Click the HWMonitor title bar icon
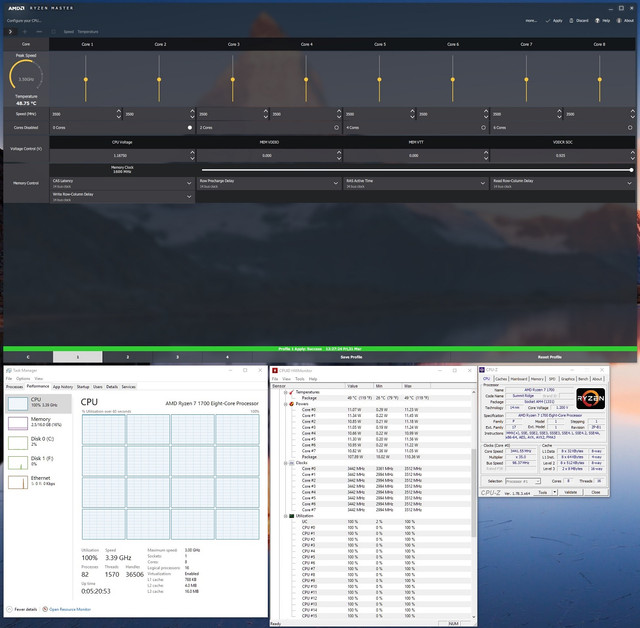 [x=275, y=371]
